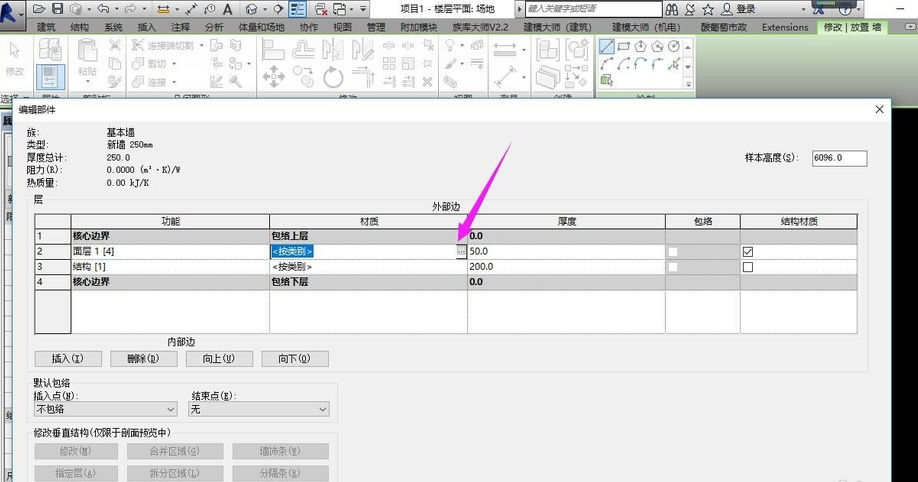Screen dimensions: 918x482
Task: Click the 结构 [1] function cell
Action: [170, 266]
